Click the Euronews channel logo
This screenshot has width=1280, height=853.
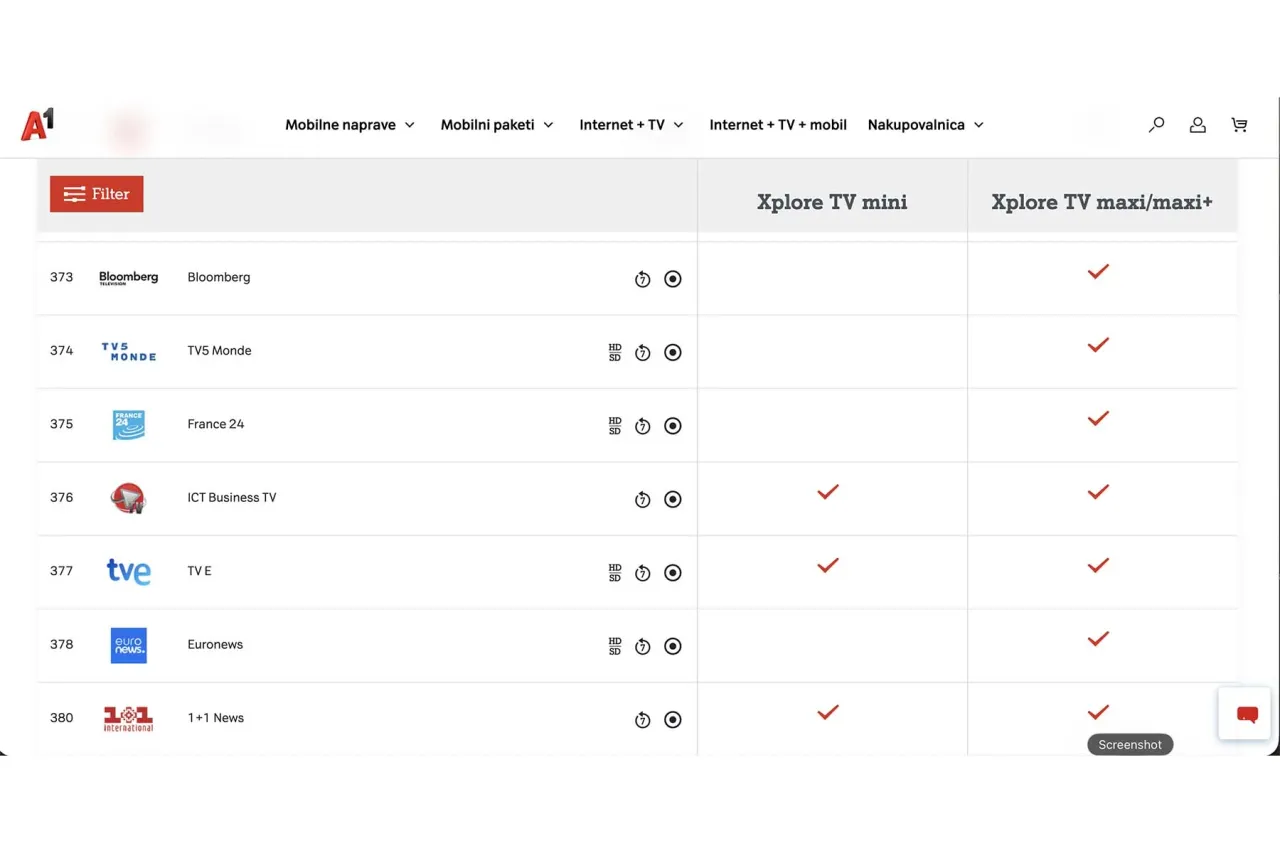coord(128,645)
